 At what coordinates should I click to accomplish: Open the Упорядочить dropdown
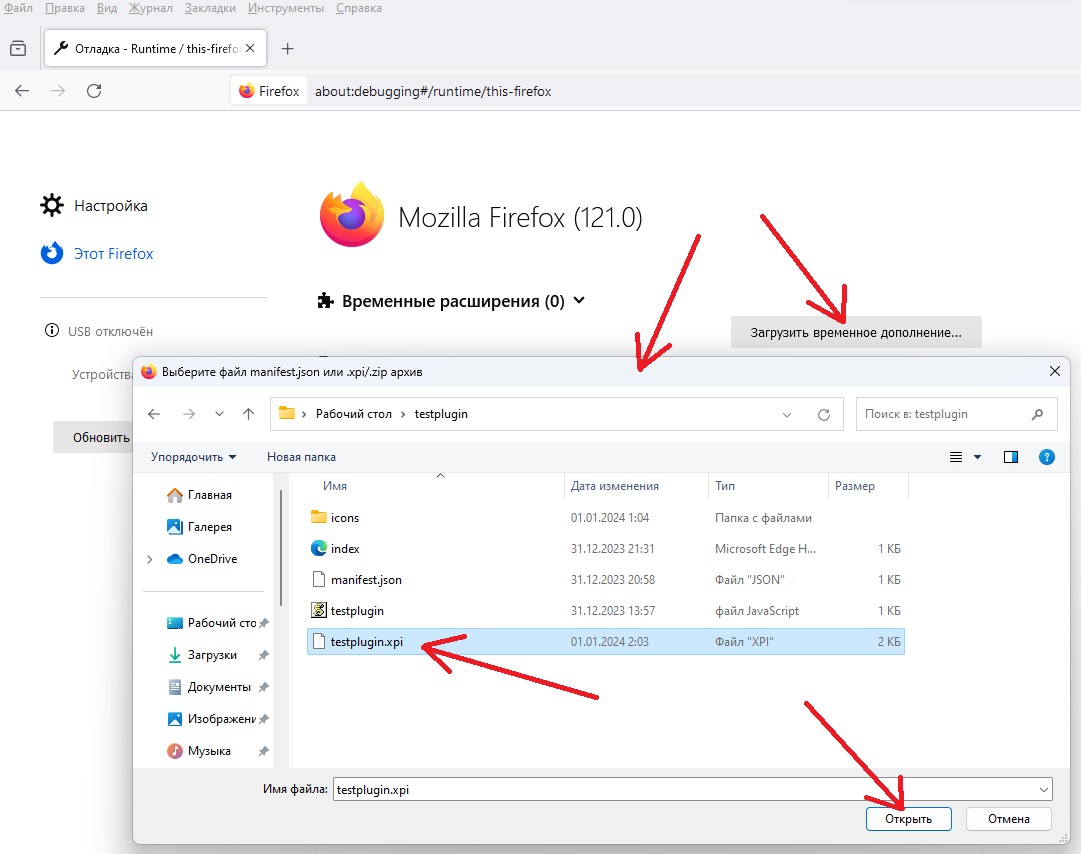point(193,457)
